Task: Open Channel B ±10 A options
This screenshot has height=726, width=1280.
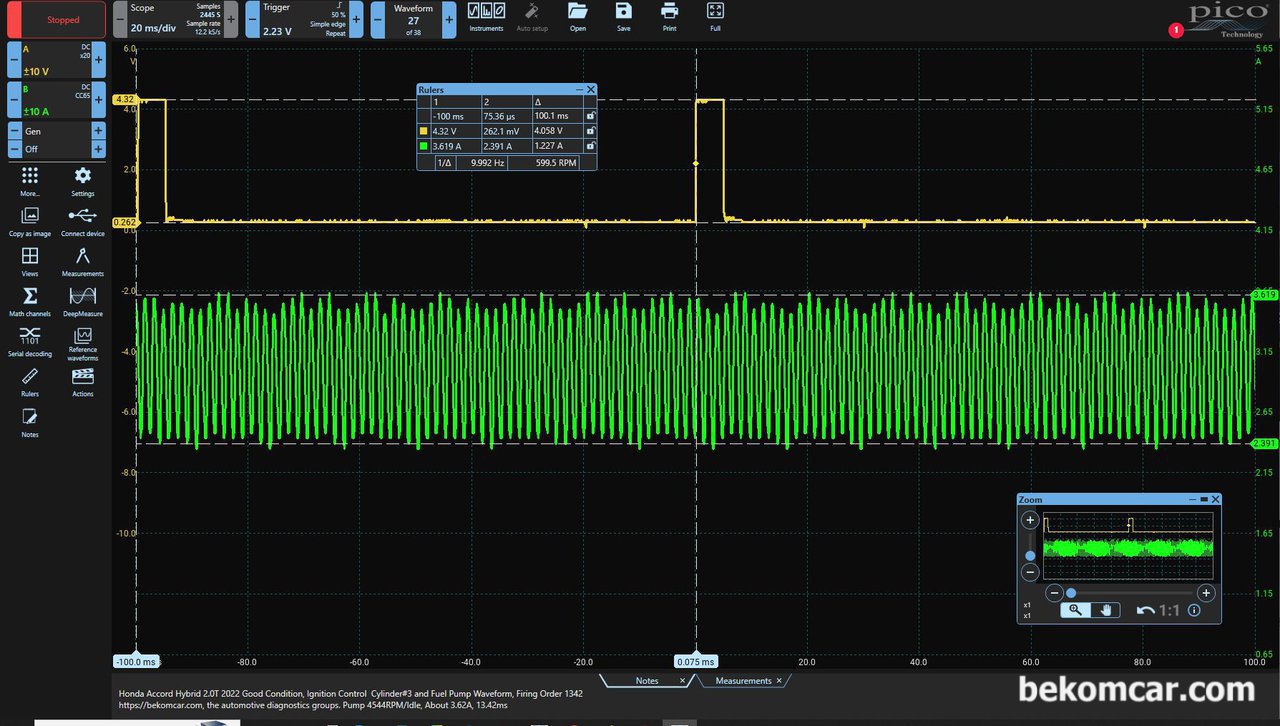Action: pyautogui.click(x=56, y=100)
